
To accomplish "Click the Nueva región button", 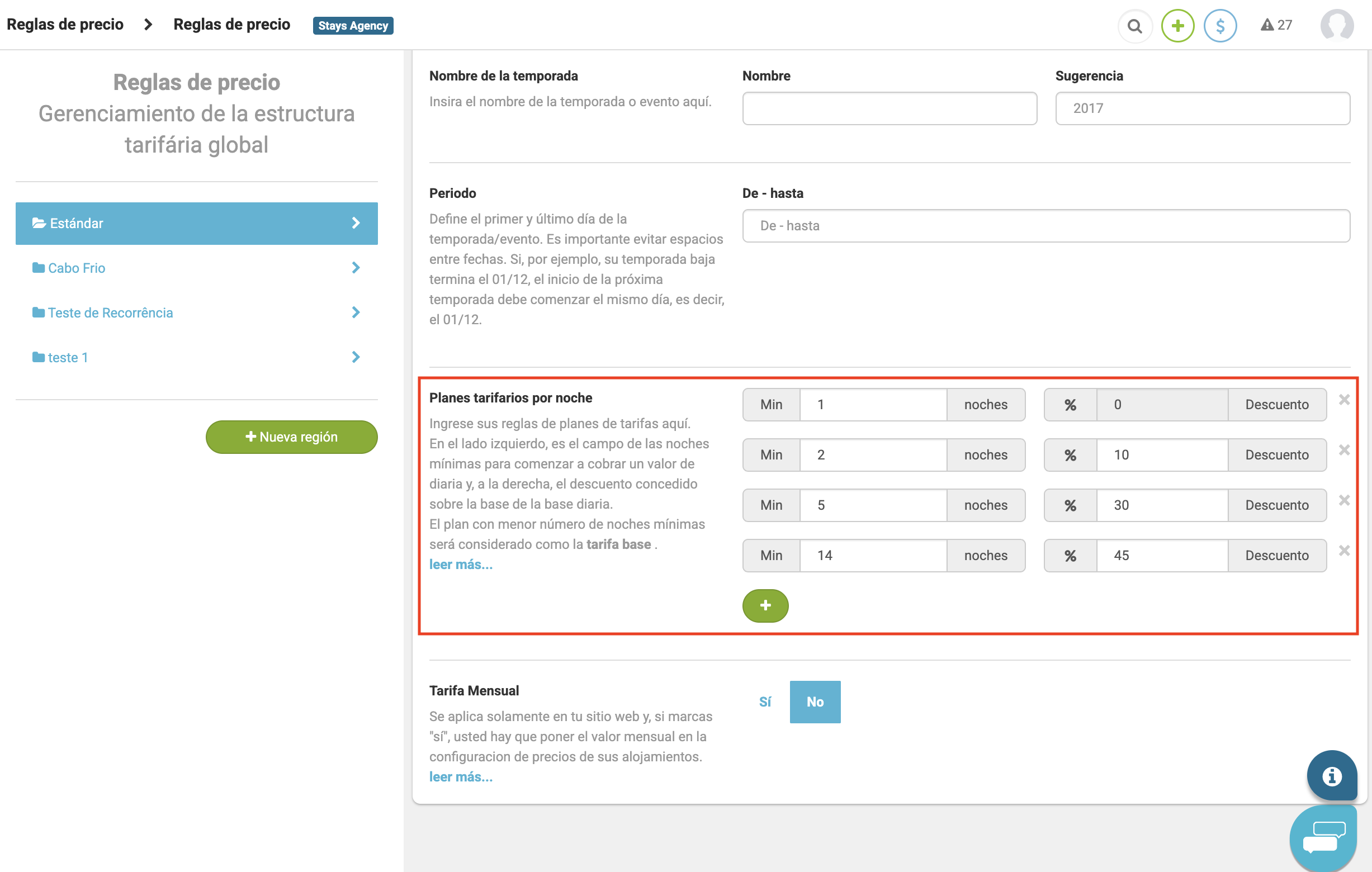I will point(291,437).
